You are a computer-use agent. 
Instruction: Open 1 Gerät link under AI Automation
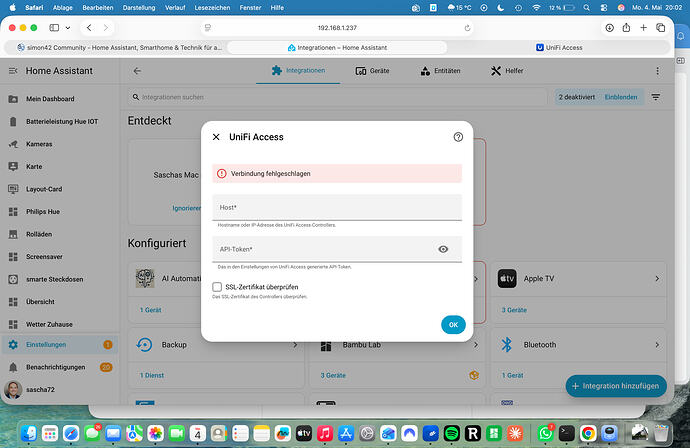point(150,310)
